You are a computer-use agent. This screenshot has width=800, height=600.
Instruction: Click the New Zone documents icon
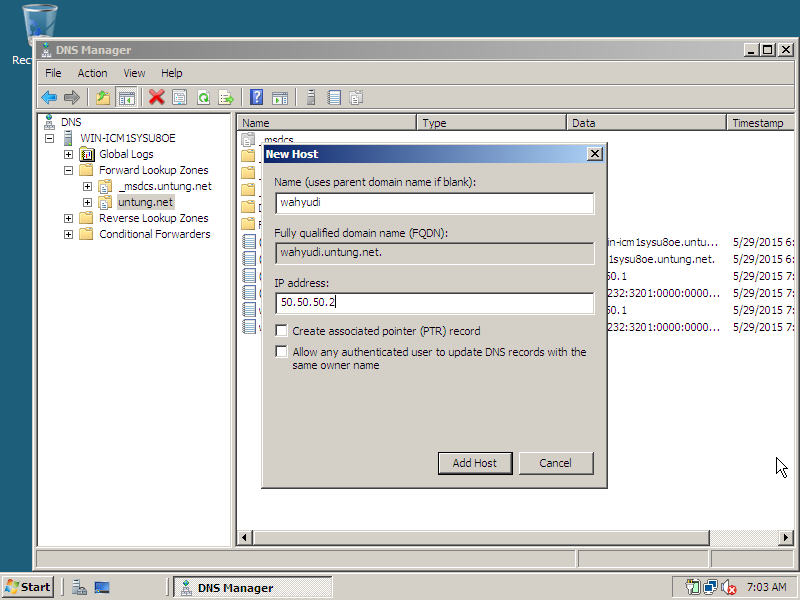356,97
